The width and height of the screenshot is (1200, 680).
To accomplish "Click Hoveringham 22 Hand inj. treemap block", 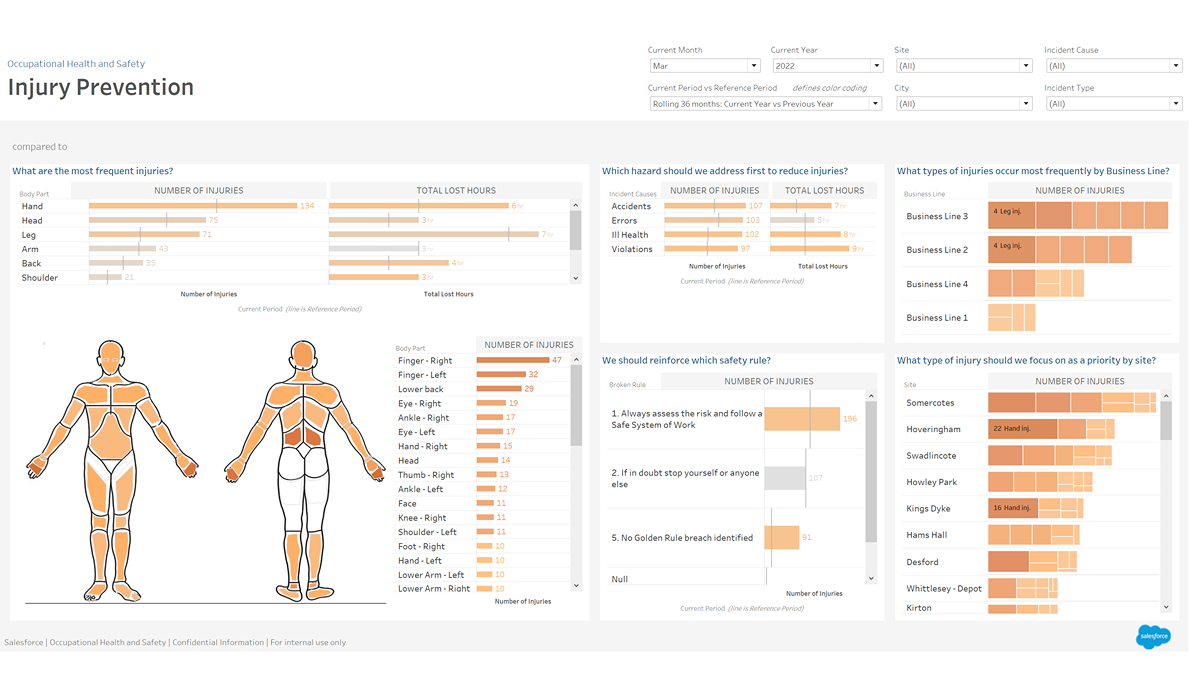I will point(1022,429).
